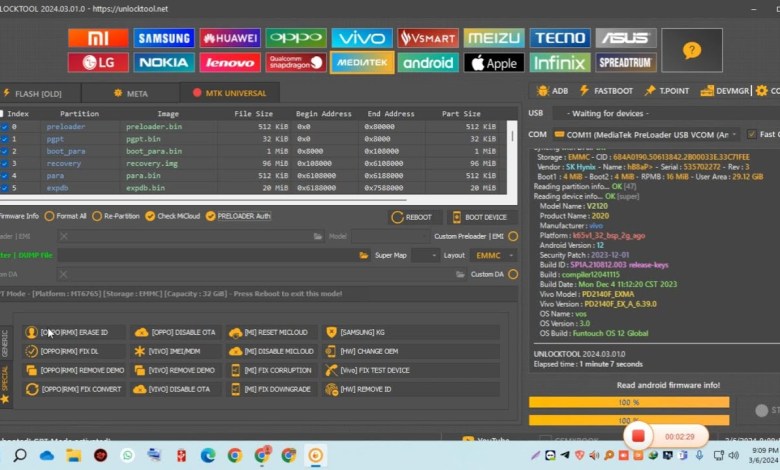Toggle PRELOADER Auth option

tap(238, 216)
